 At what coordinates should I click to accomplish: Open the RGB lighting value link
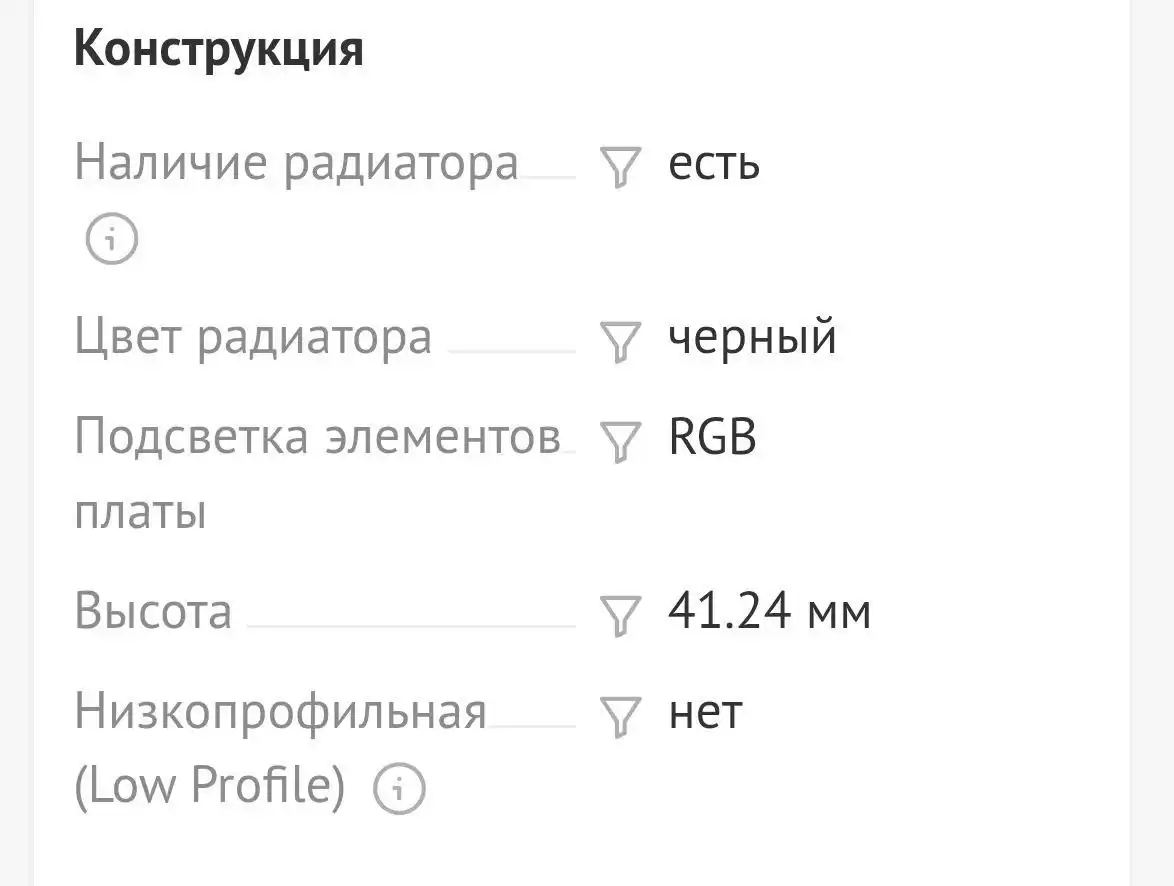pos(711,437)
